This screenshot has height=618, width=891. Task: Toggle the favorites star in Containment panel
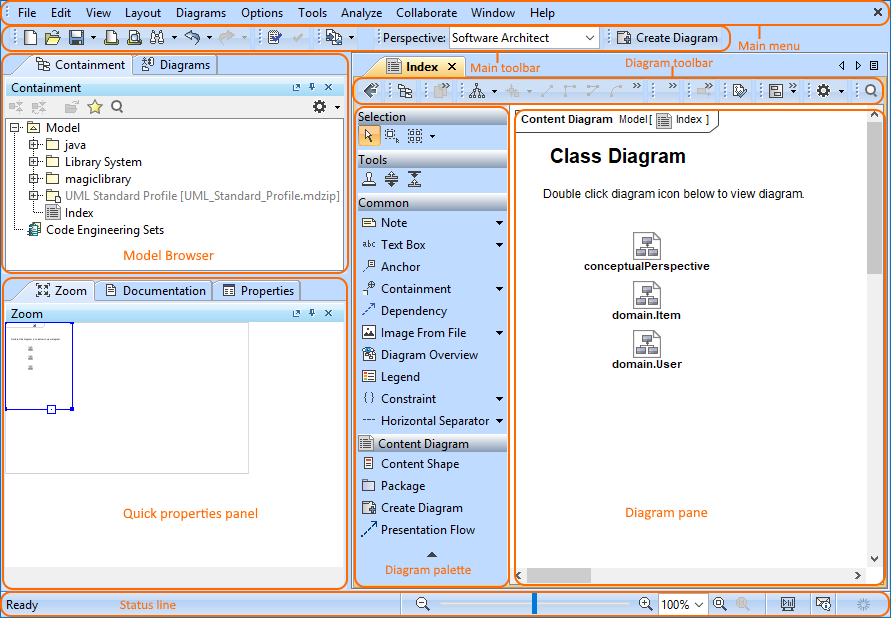point(95,106)
